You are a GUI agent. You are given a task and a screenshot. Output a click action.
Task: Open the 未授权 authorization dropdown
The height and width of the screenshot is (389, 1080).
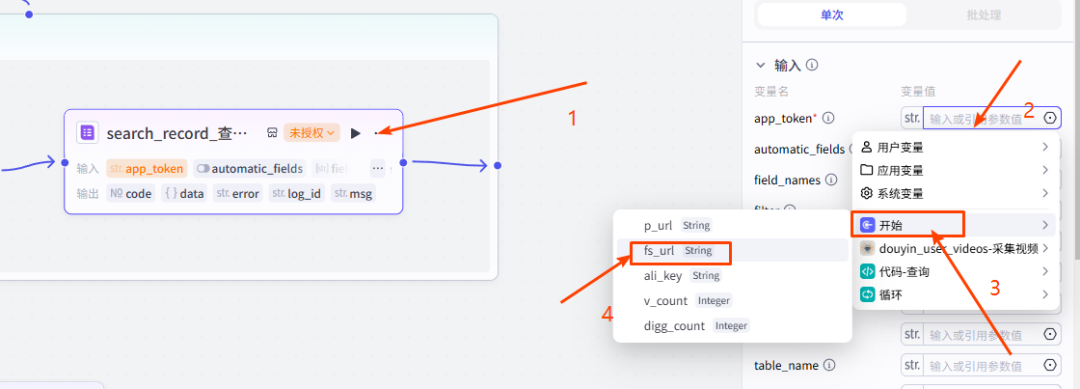pyautogui.click(x=311, y=133)
